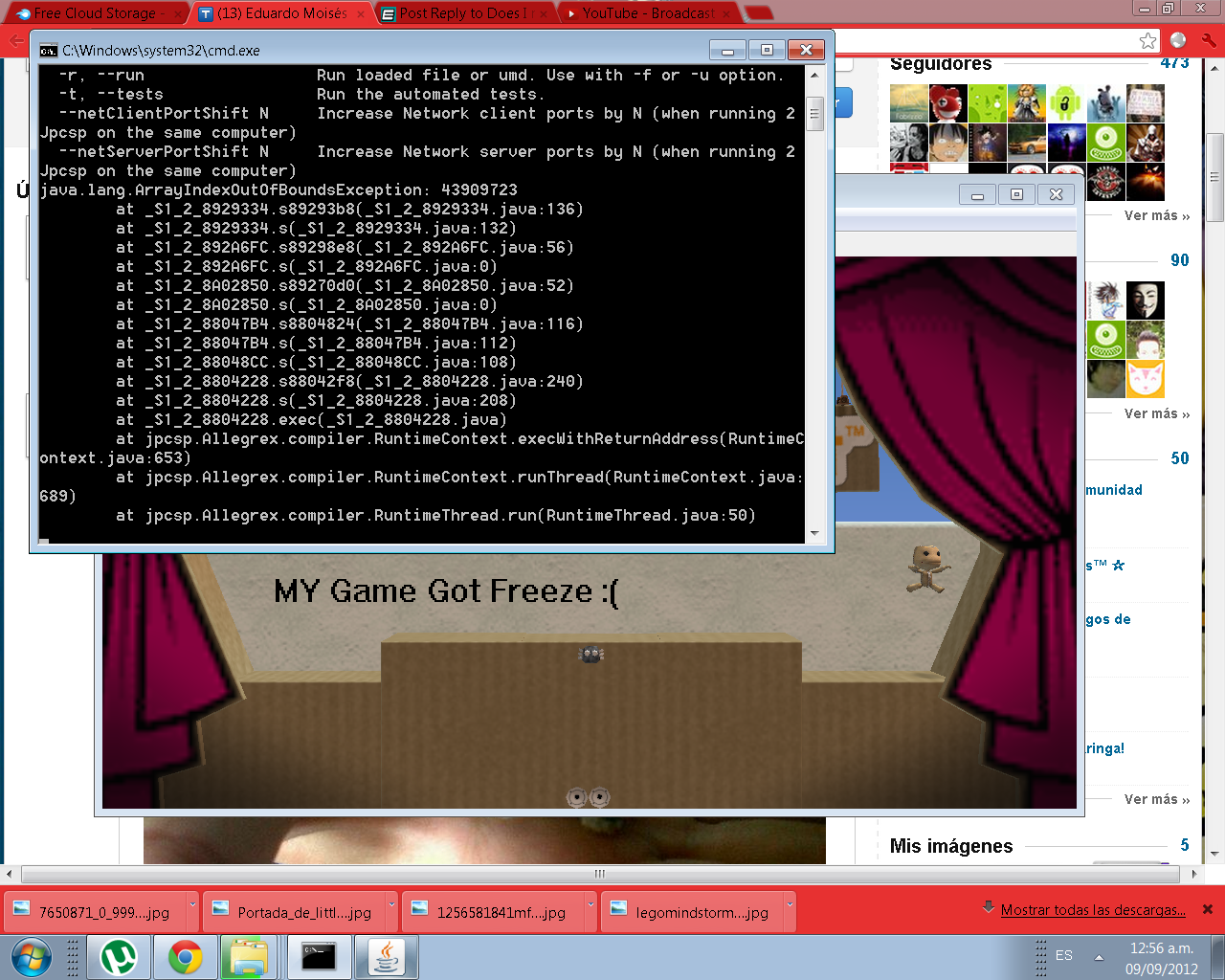The image size is (1225, 980).
Task: Switch to the Free Cloud Storage tab
Action: coord(94,13)
